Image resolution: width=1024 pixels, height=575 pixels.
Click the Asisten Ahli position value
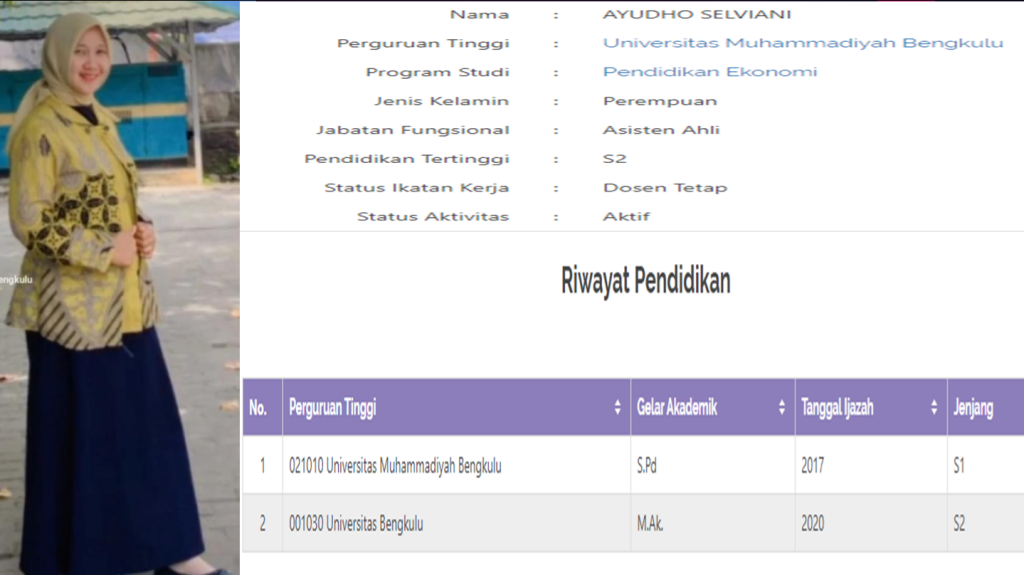click(x=661, y=130)
